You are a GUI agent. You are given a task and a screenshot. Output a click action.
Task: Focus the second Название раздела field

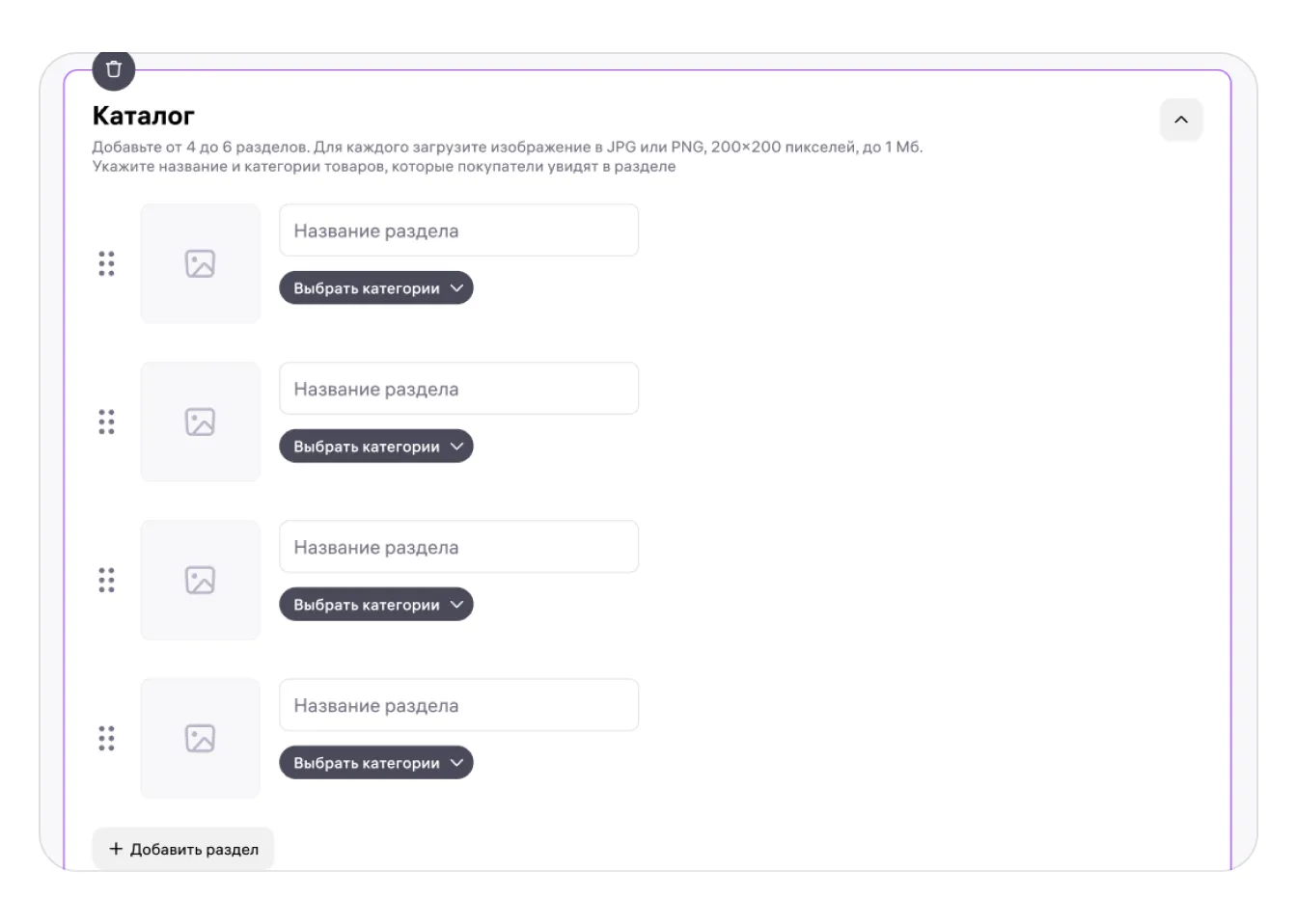(x=458, y=389)
